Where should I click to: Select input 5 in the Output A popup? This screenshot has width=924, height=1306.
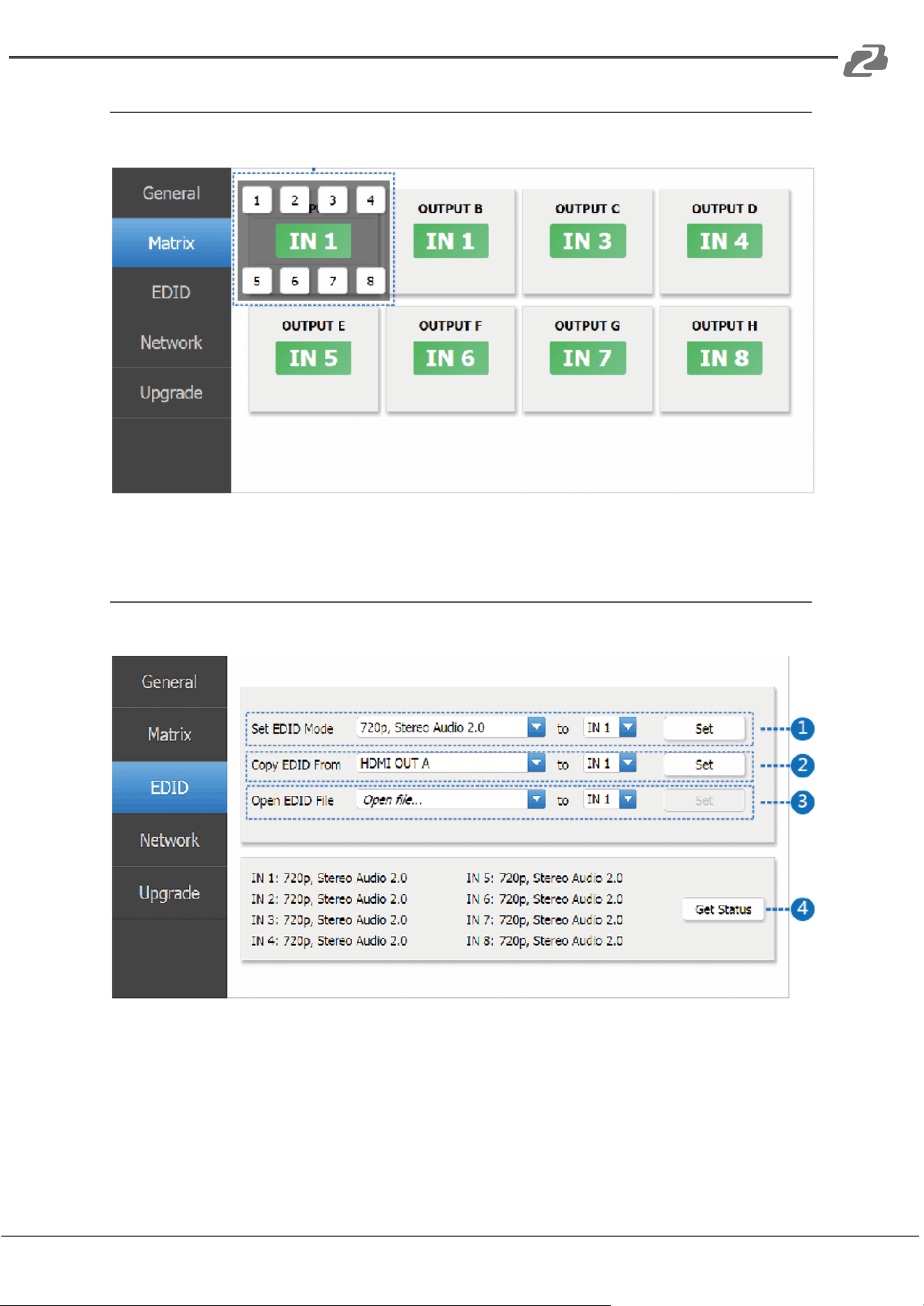pos(257,281)
